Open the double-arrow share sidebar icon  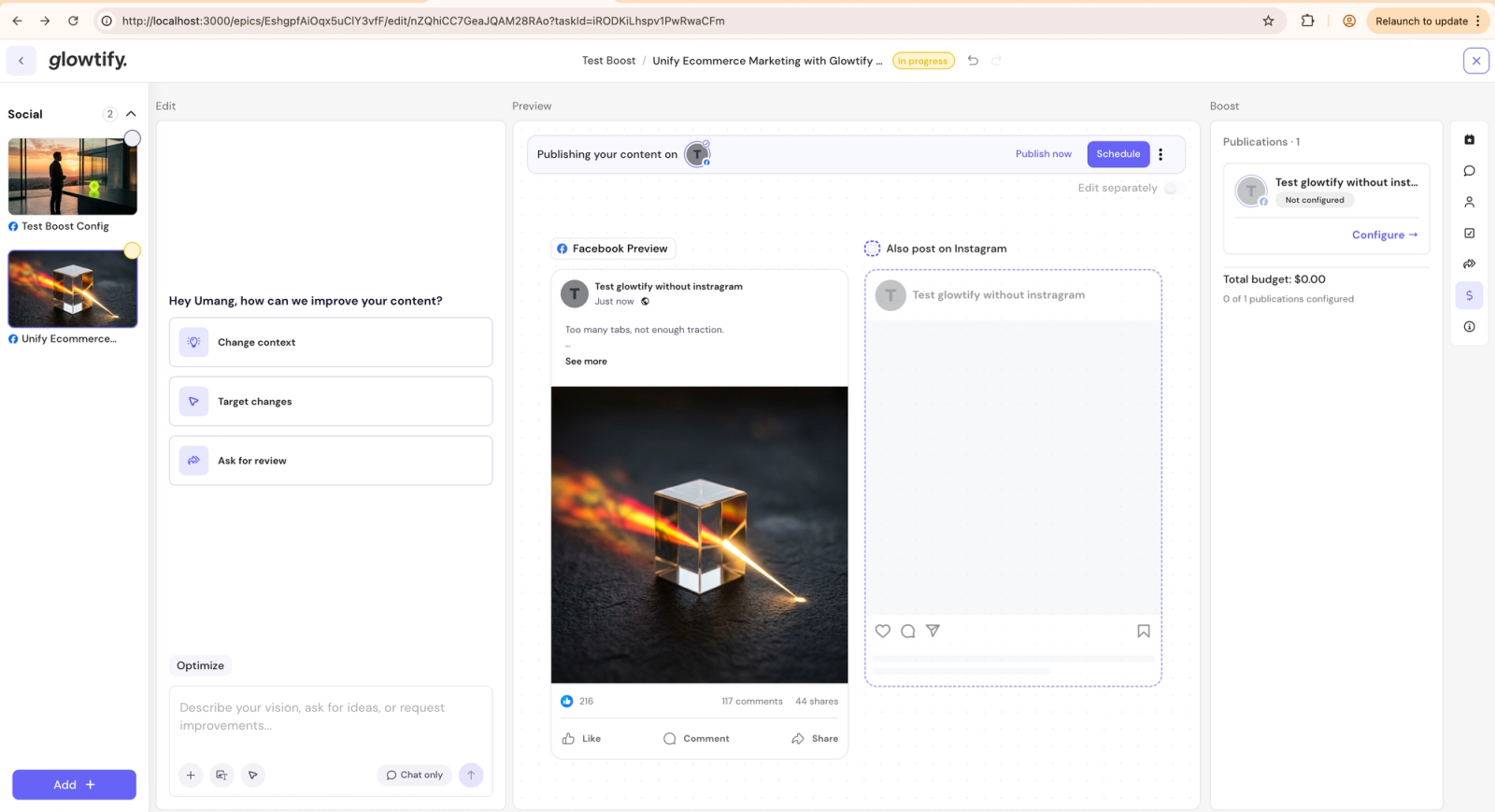(x=1469, y=264)
